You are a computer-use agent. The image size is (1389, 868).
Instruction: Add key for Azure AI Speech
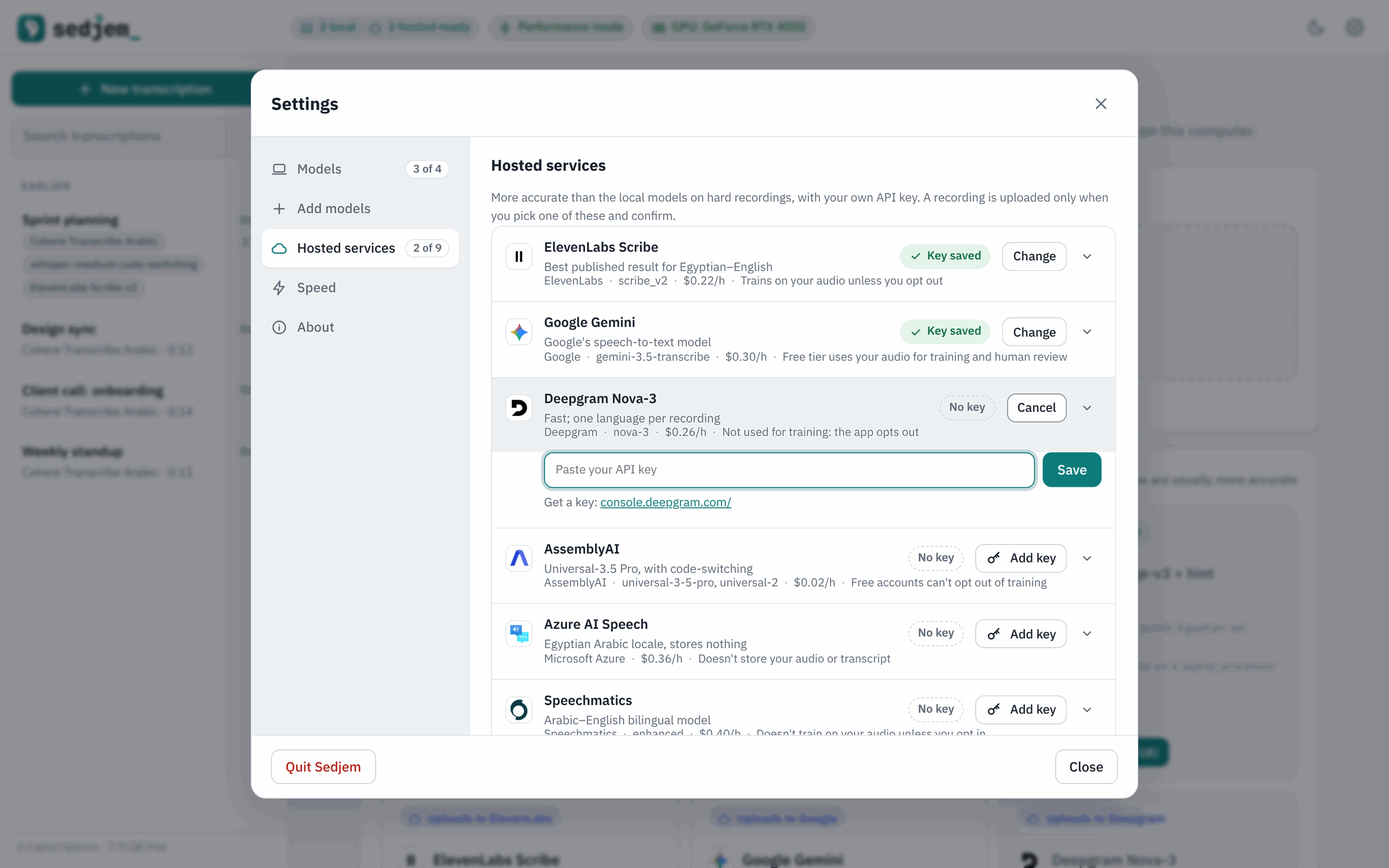click(1021, 634)
